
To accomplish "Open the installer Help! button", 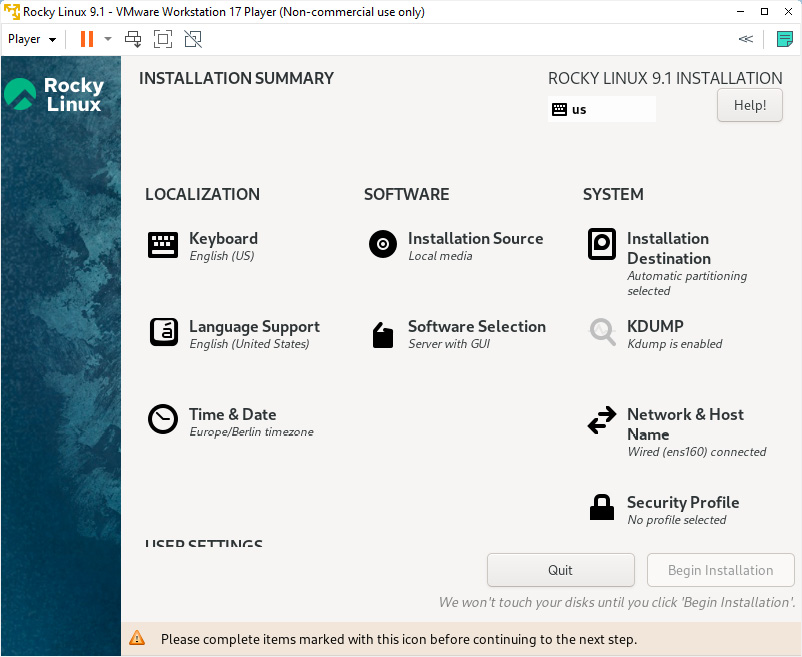I will tap(750, 105).
